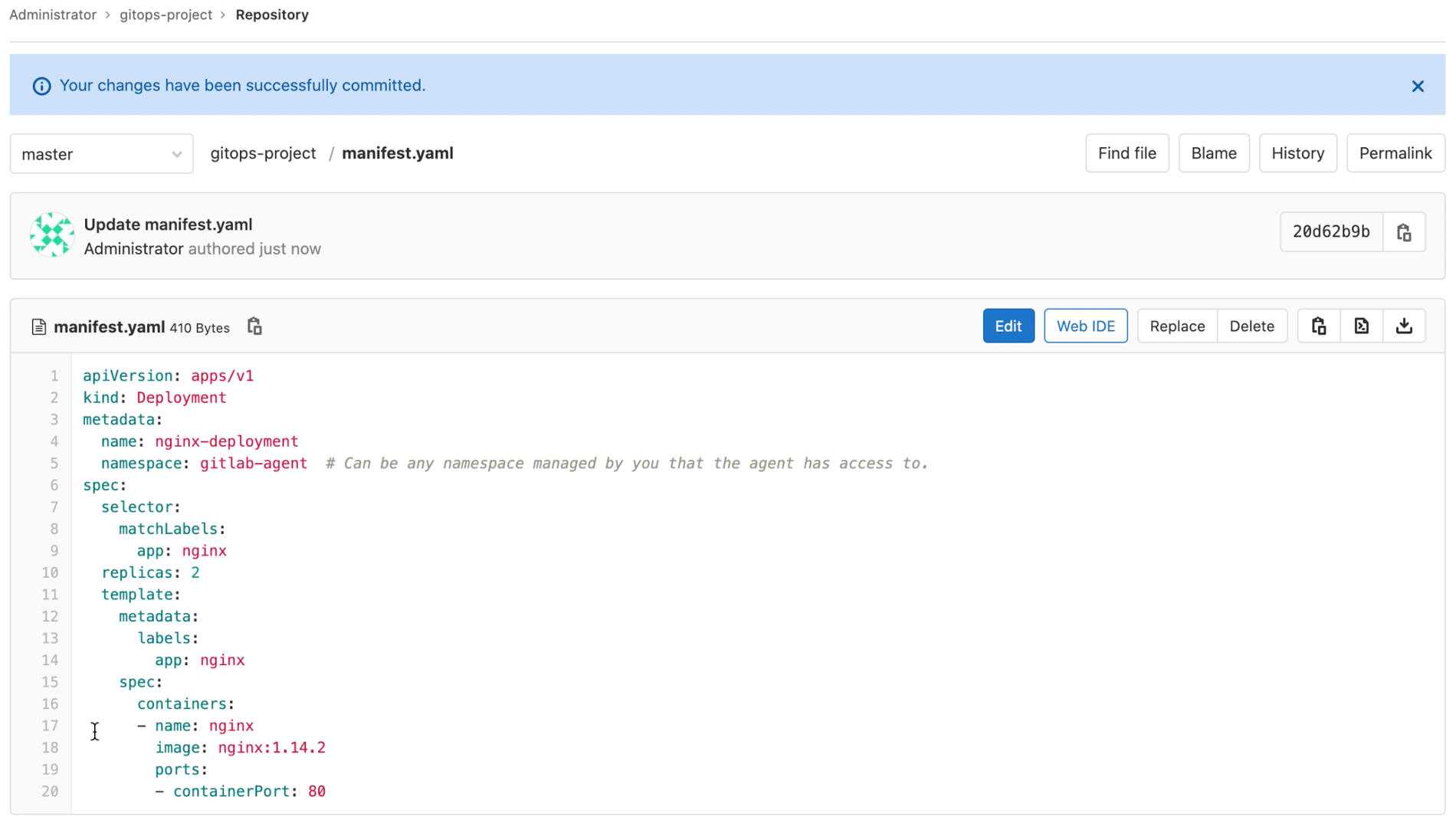Open the Administrator breadcrumb link
Image resolution: width=1456 pixels, height=823 pixels.
tap(52, 14)
